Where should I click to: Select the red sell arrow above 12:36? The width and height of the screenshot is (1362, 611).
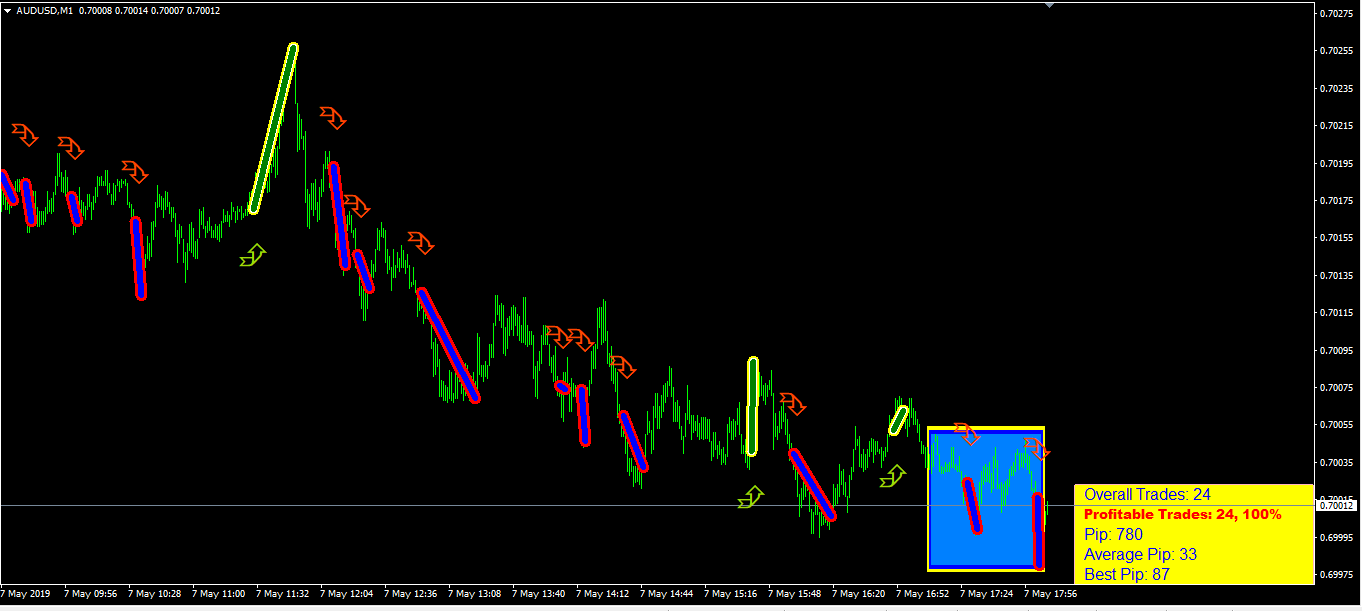tap(421, 242)
